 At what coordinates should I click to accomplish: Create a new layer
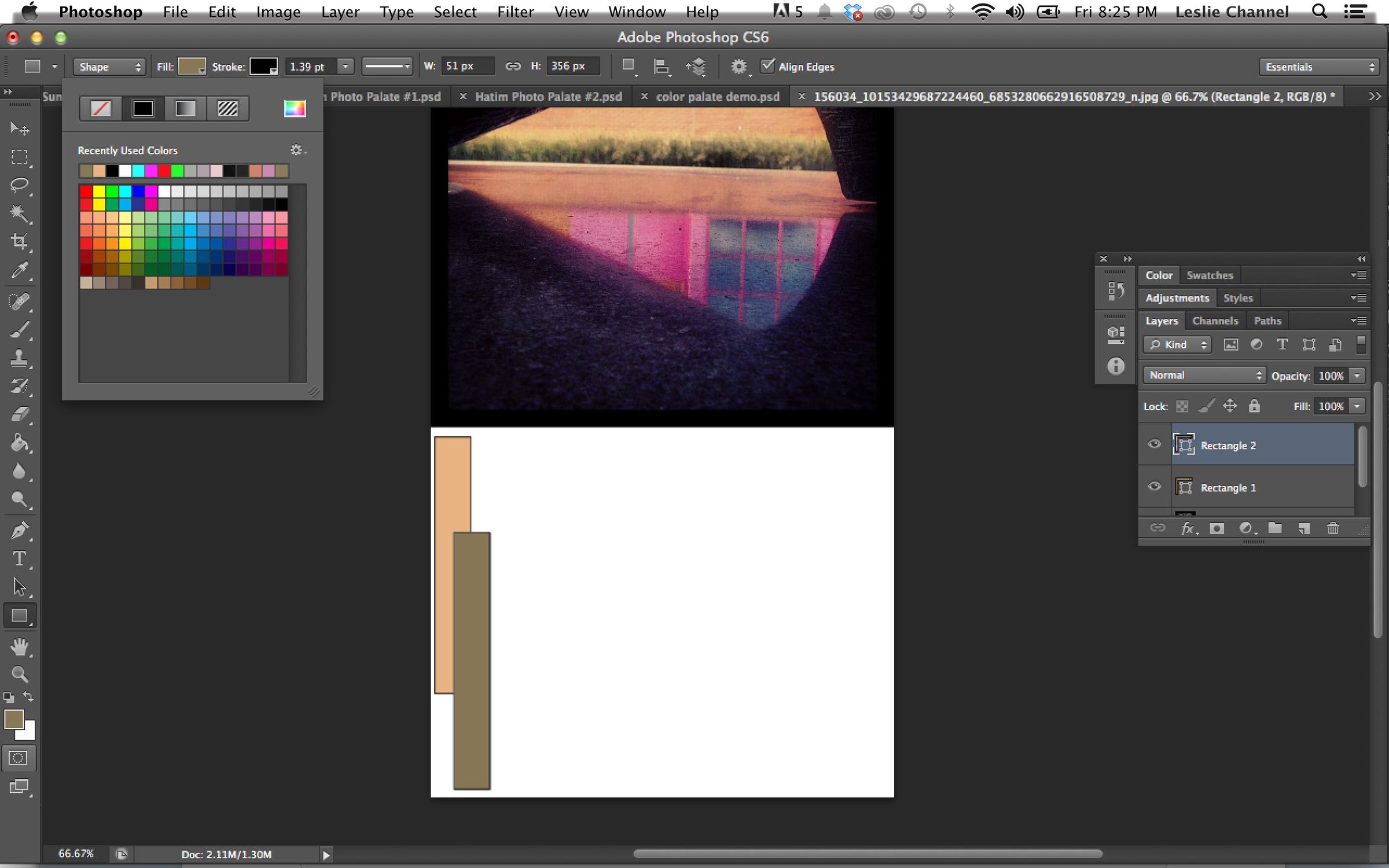point(1303,528)
